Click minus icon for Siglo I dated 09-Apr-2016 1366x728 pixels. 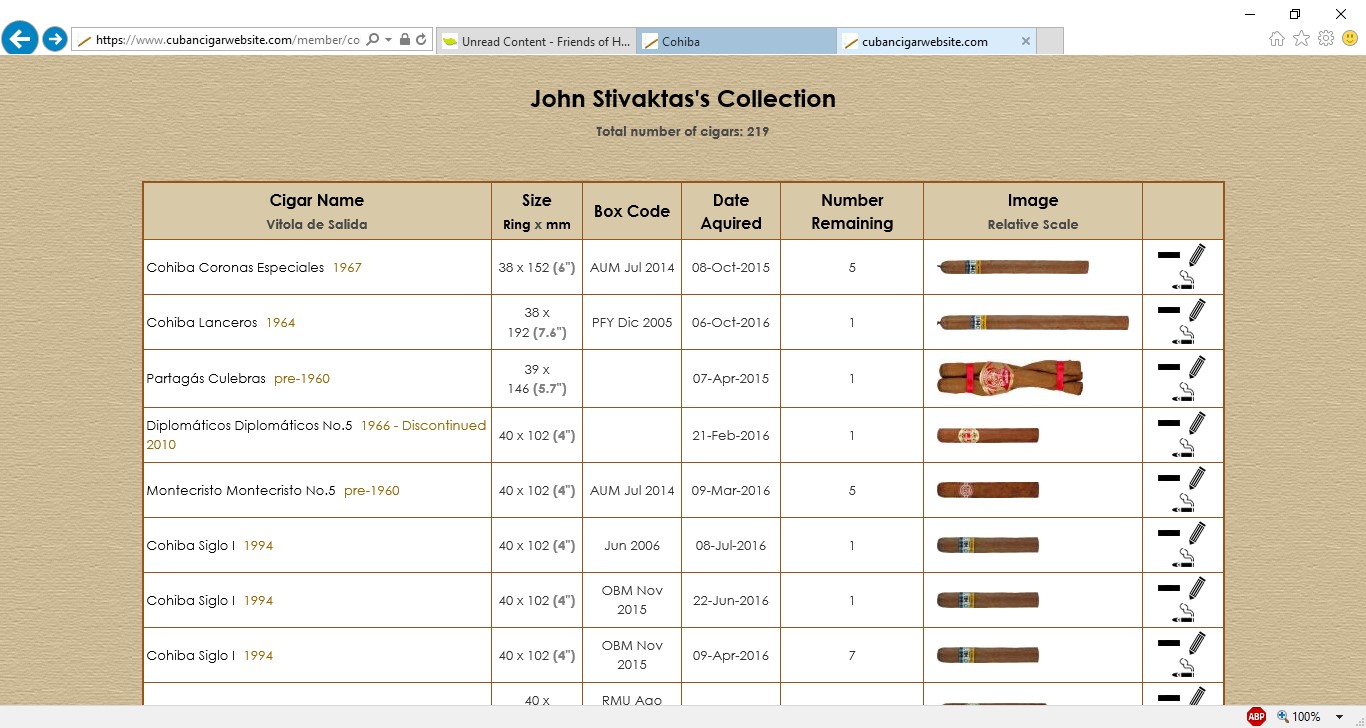coord(1168,643)
